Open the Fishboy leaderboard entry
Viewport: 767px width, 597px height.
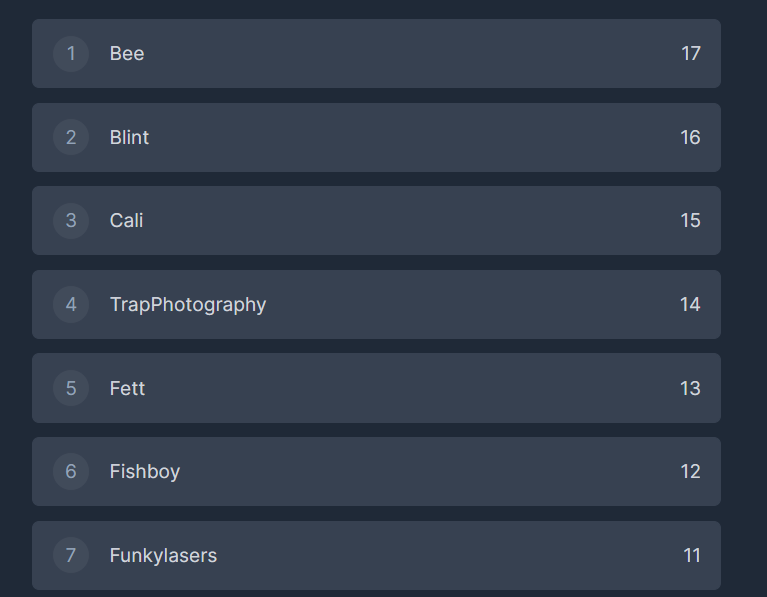tap(145, 471)
